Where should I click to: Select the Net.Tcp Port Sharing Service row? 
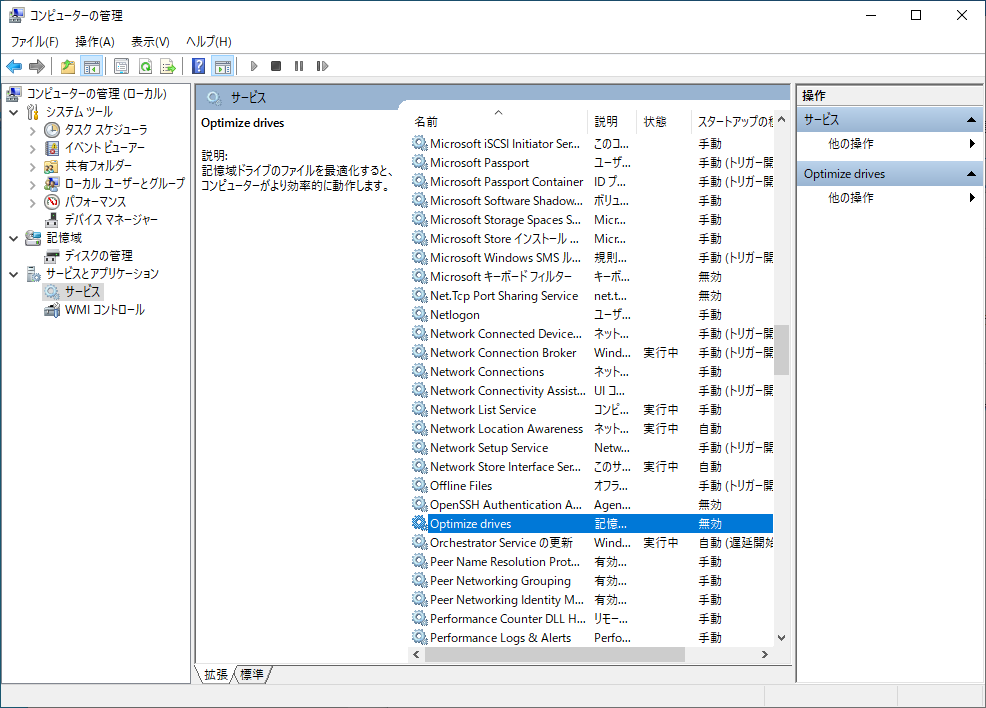tap(592, 296)
